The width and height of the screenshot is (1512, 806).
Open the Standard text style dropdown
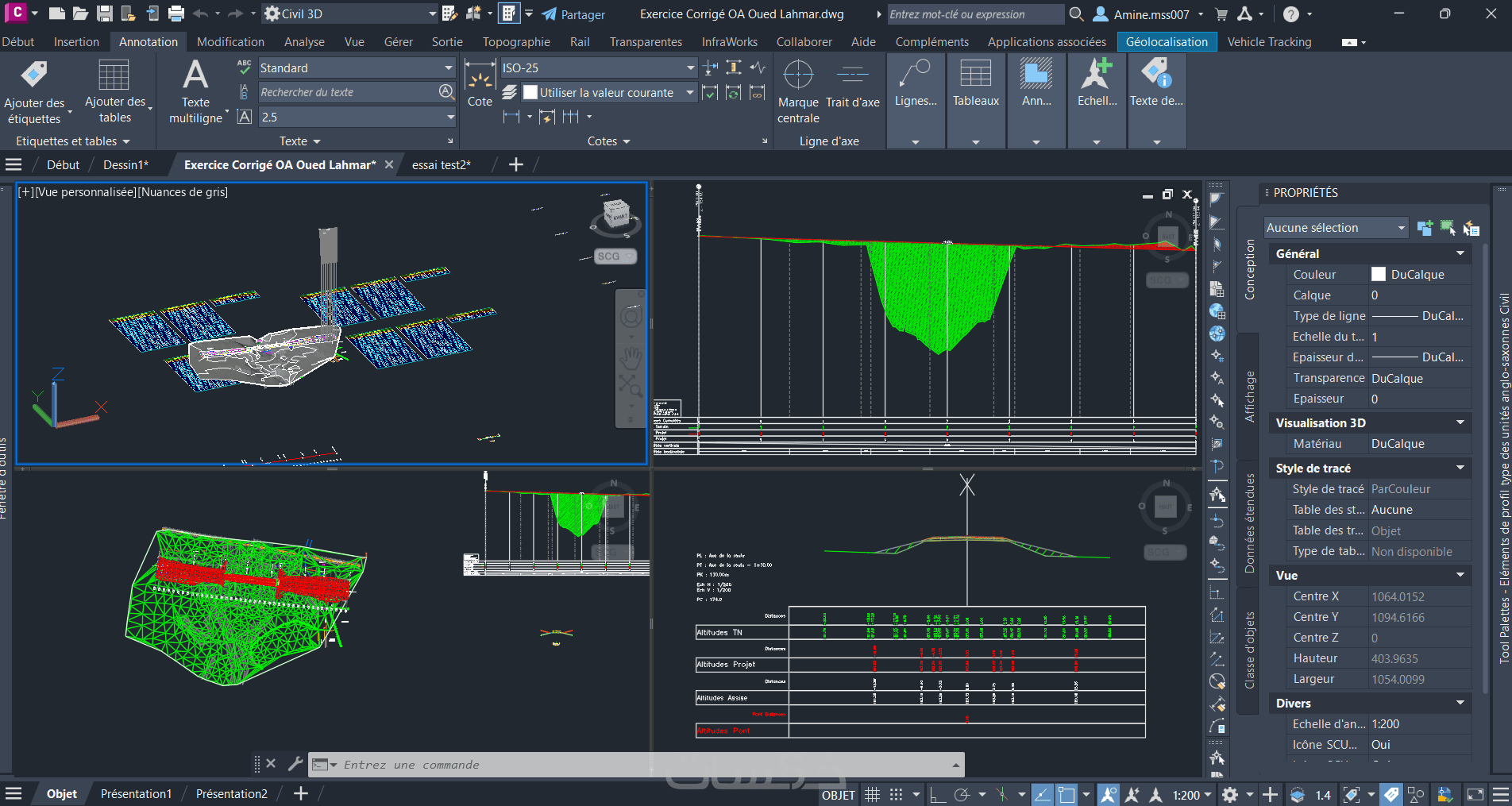(x=449, y=68)
